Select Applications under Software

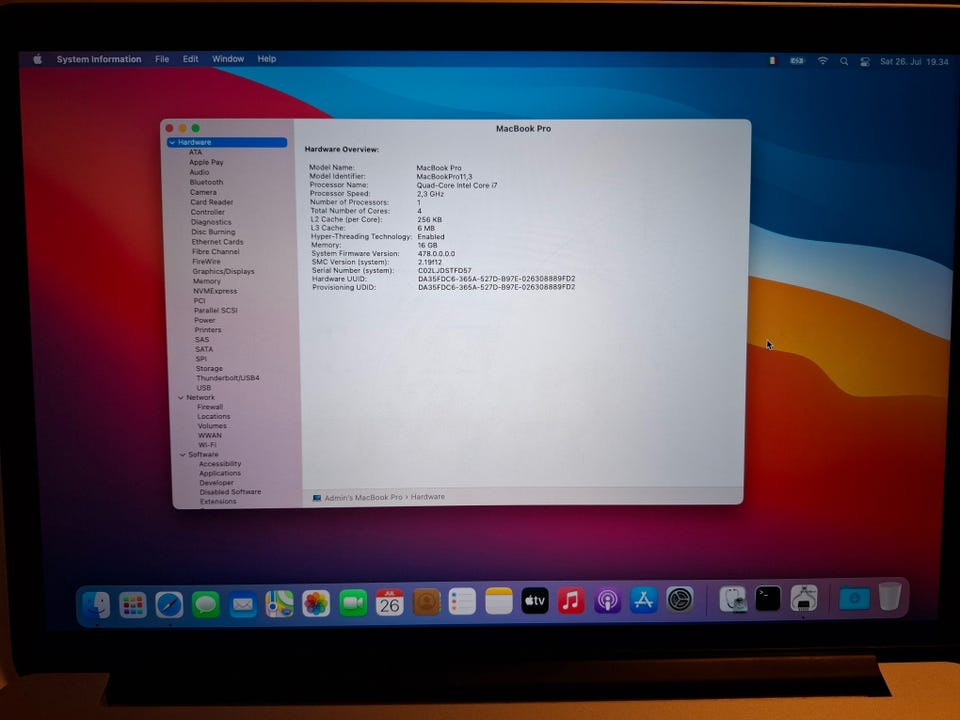click(x=219, y=473)
